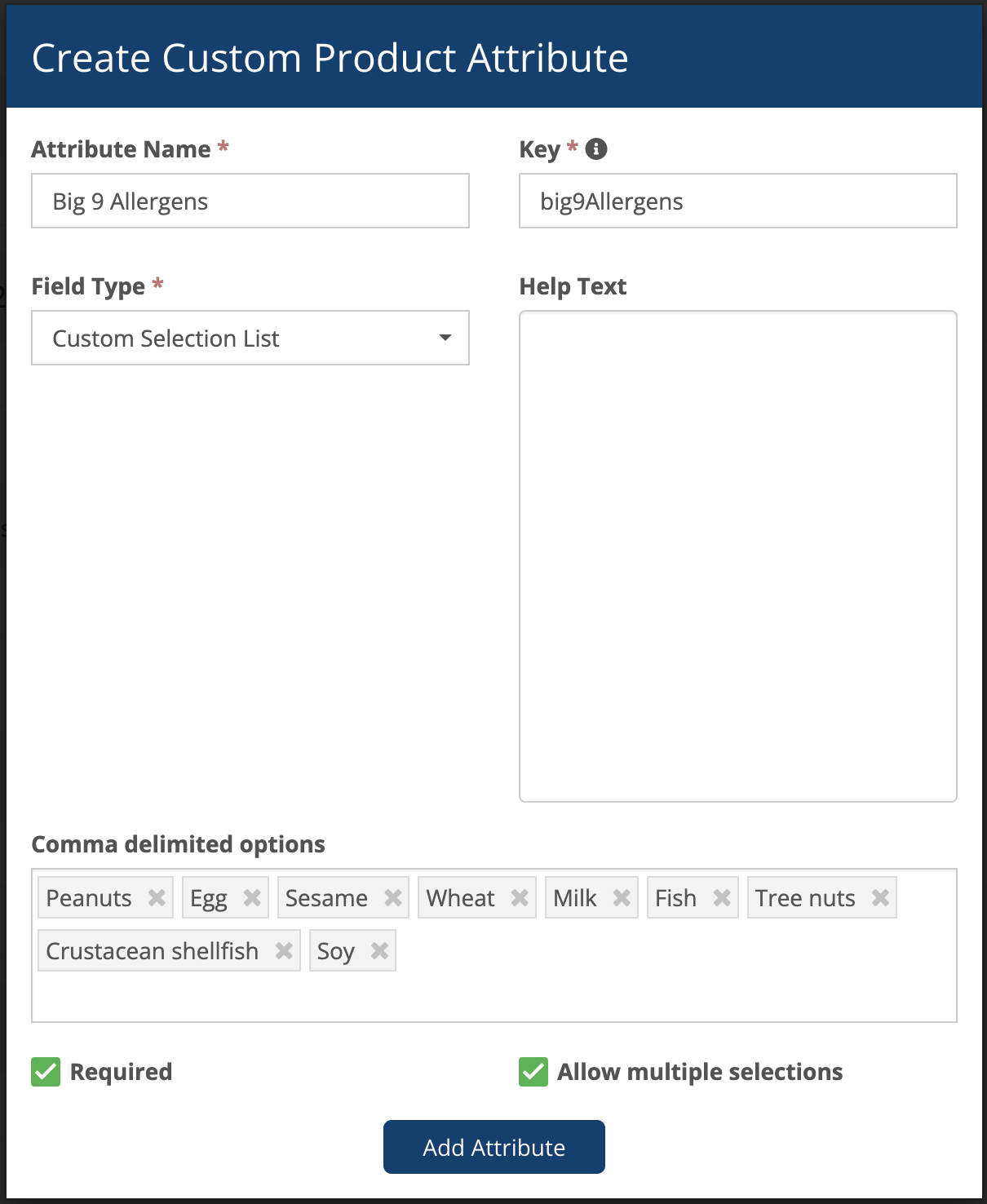Remove the Wheat option tag

pos(520,898)
